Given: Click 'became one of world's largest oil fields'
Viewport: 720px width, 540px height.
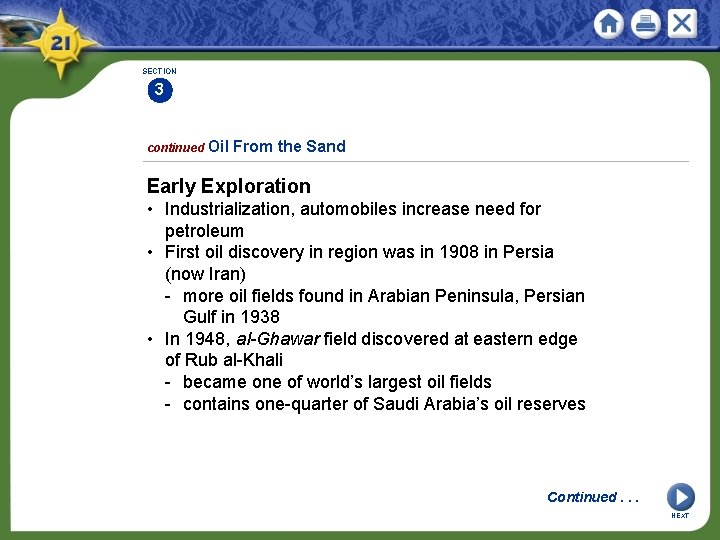Looking at the screenshot, I should coord(337,382).
